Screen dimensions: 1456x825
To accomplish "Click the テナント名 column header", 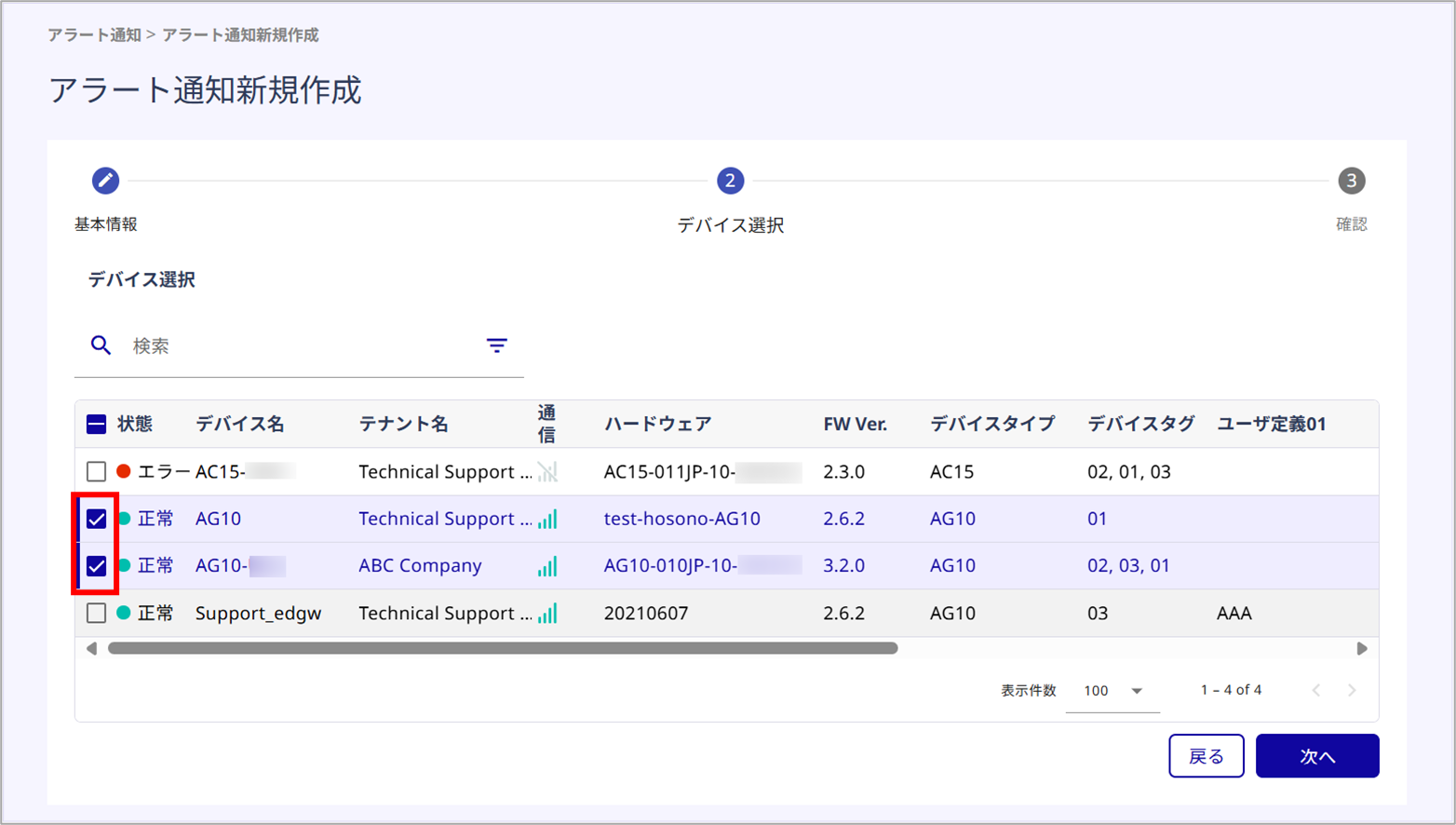I will (403, 425).
